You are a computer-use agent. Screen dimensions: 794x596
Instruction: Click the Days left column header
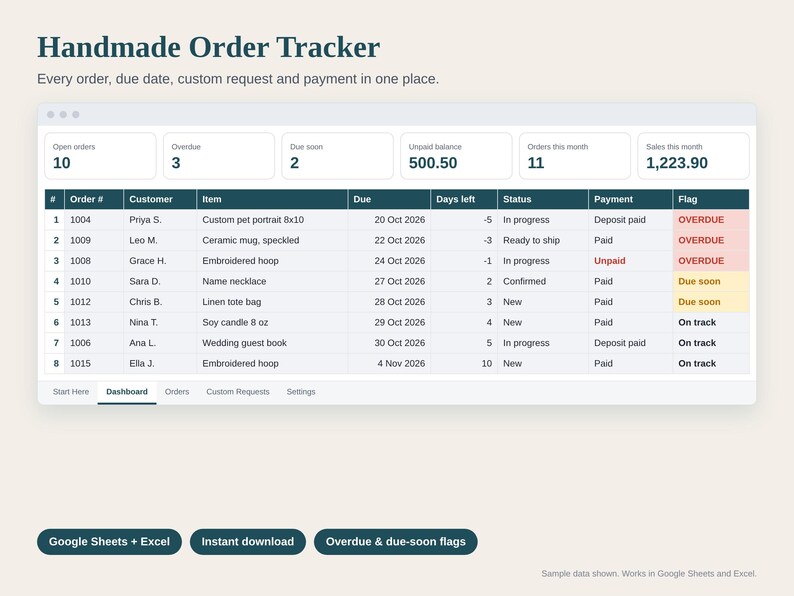464,200
